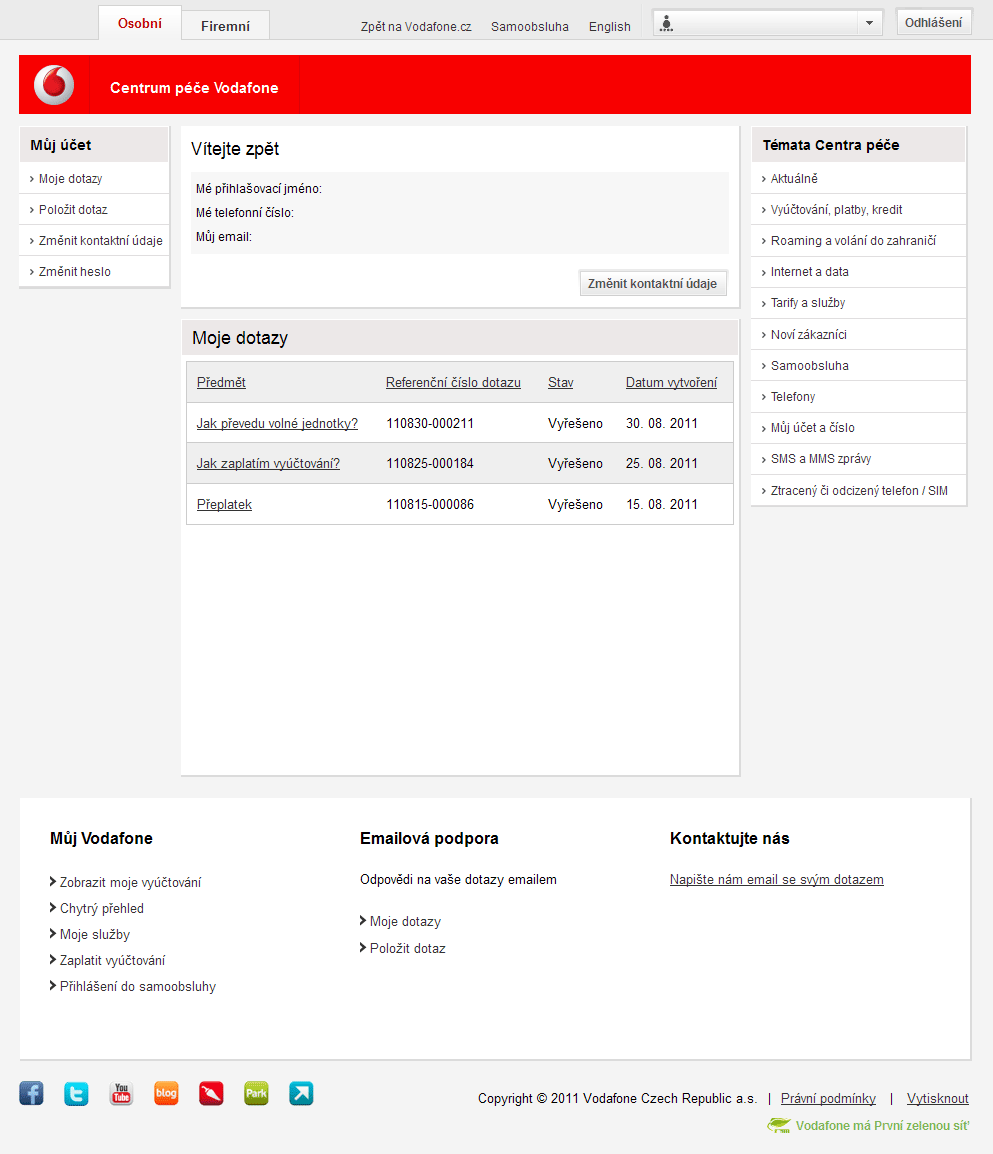Open the Twitter icon in the footer
993x1154 pixels.
pos(77,1094)
